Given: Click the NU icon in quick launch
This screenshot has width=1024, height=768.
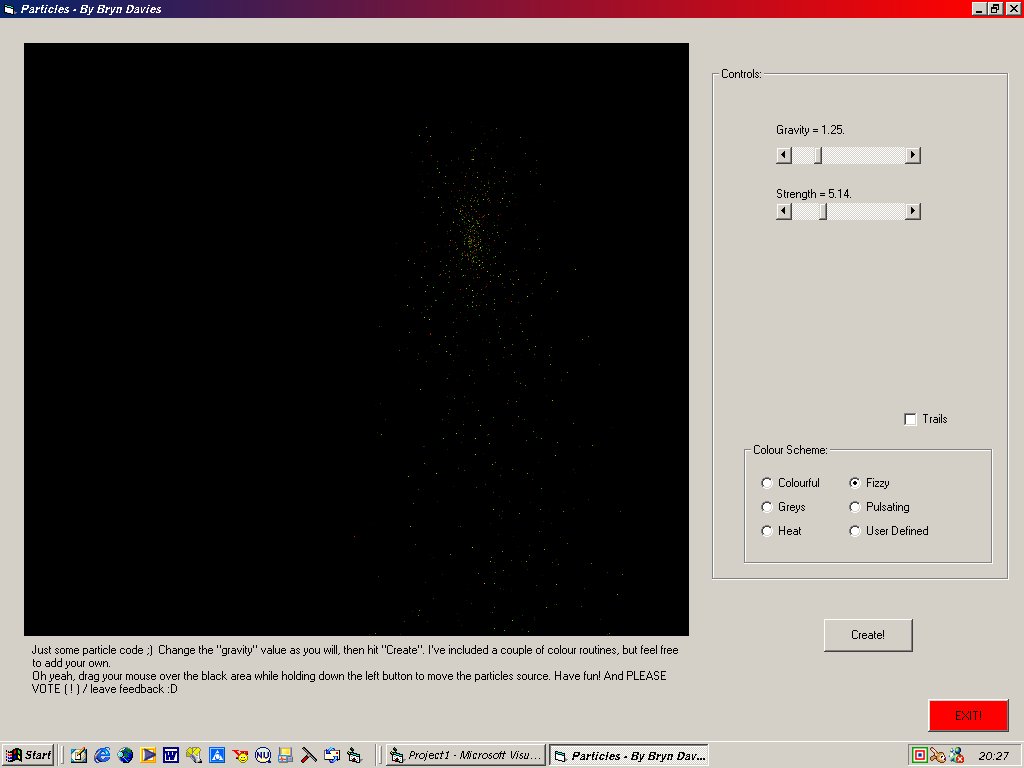Looking at the screenshot, I should tap(263, 755).
